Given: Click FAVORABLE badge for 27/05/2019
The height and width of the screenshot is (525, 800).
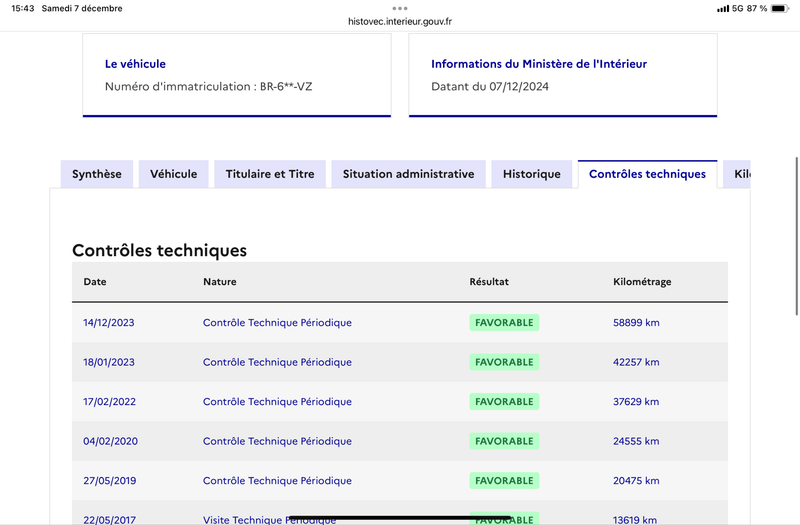Looking at the screenshot, I should pos(504,481).
